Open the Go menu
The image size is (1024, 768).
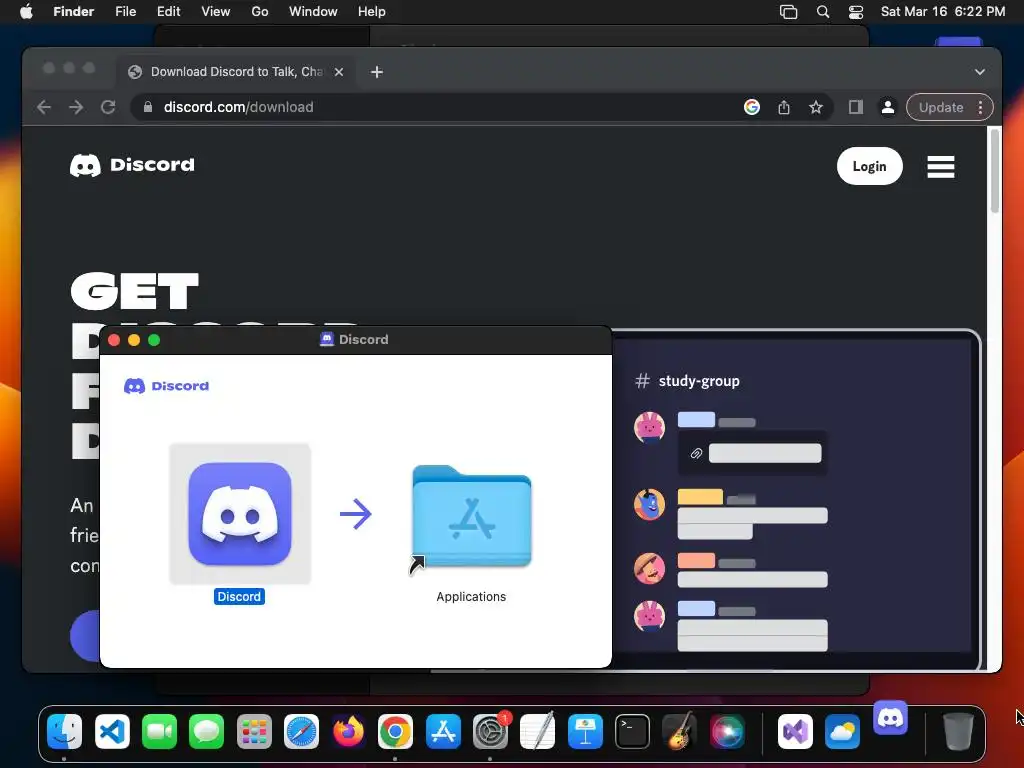click(260, 12)
